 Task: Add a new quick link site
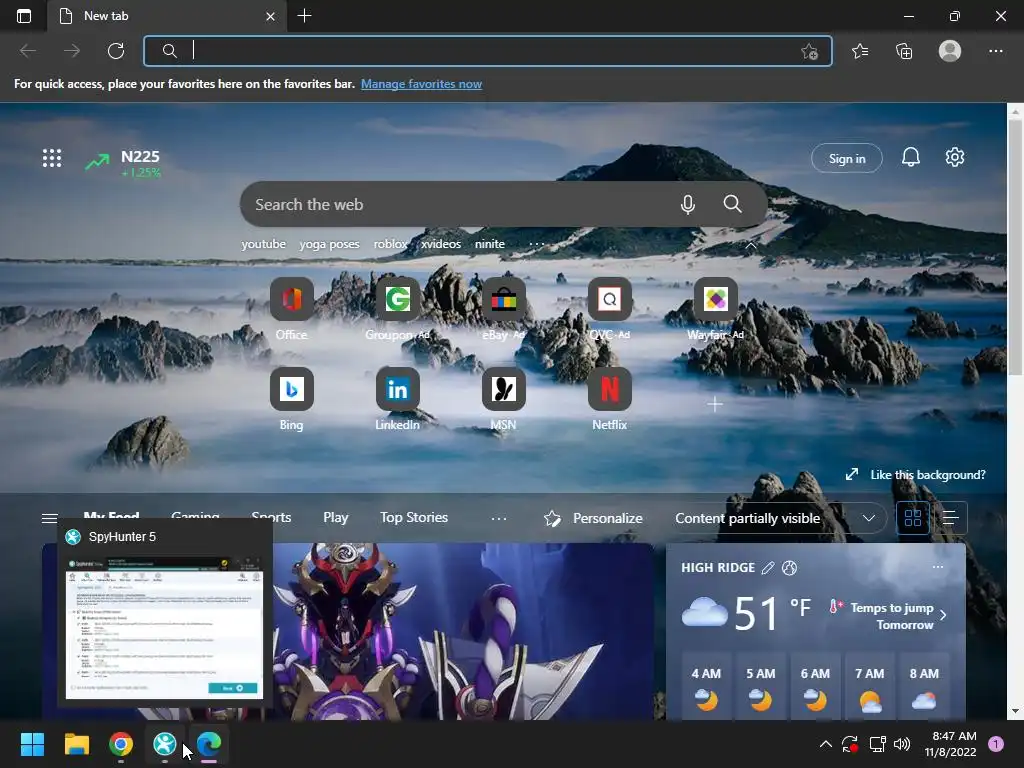pyautogui.click(x=714, y=404)
